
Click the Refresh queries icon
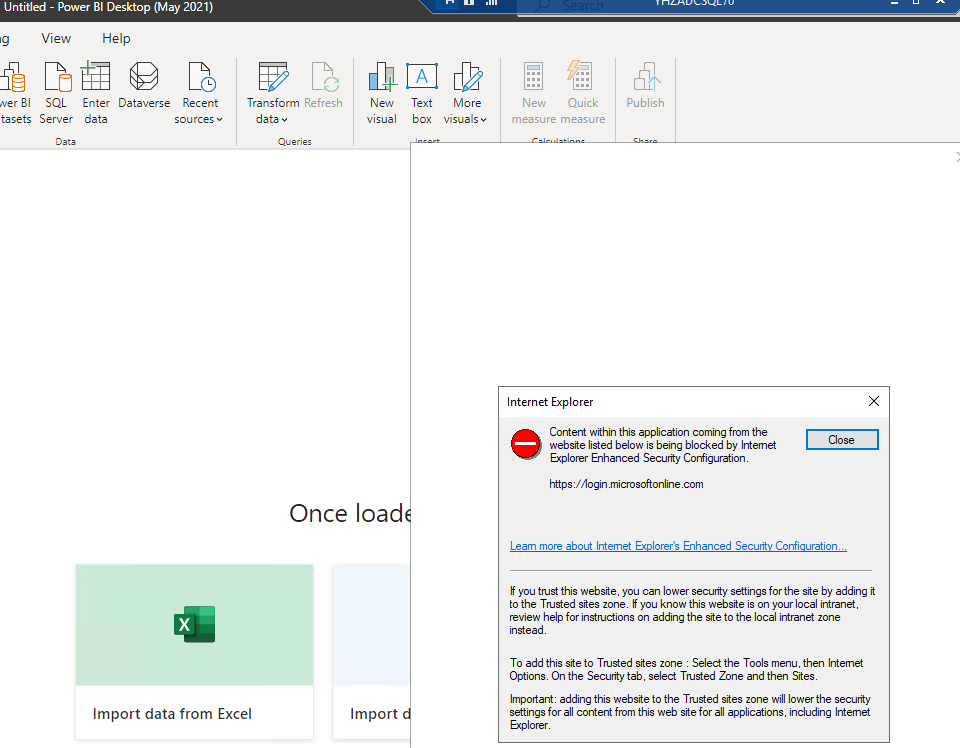323,77
